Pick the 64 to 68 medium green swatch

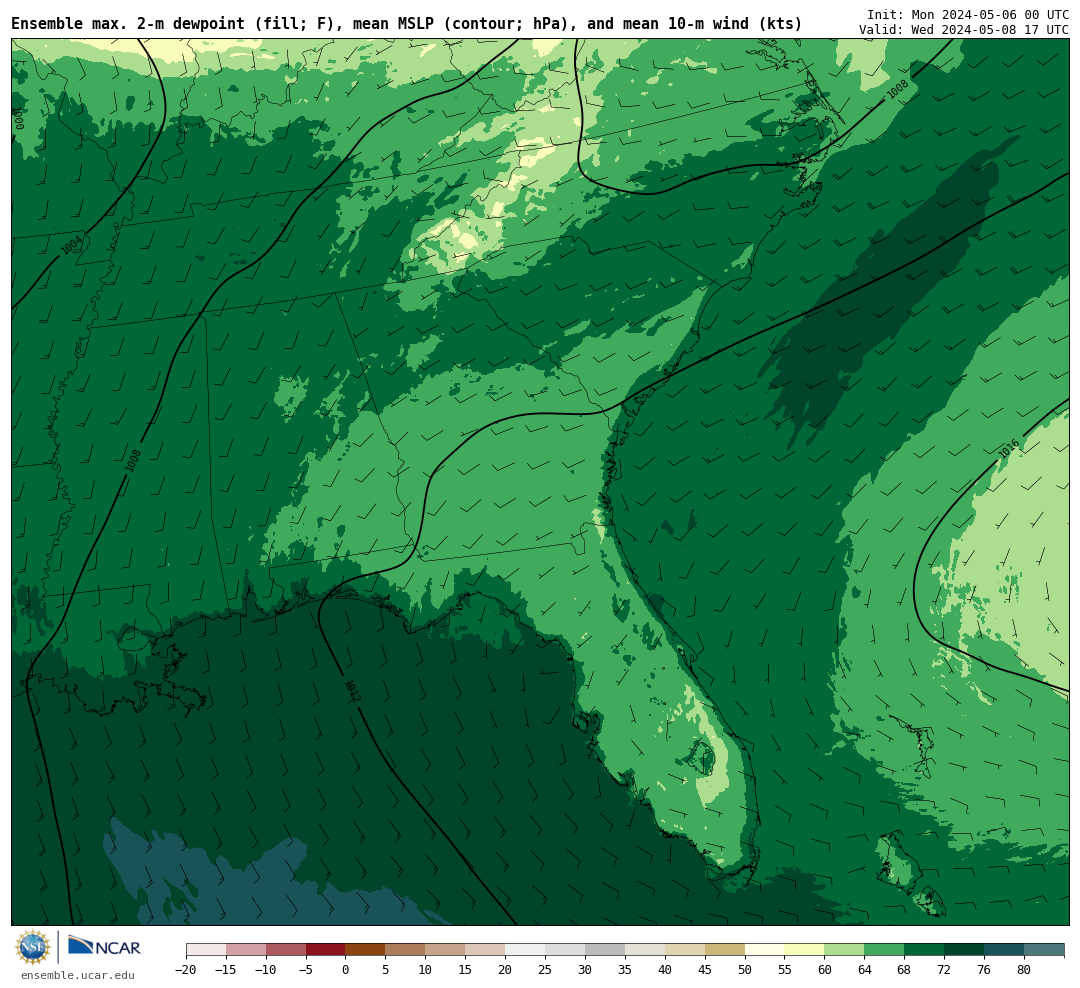pyautogui.click(x=884, y=950)
